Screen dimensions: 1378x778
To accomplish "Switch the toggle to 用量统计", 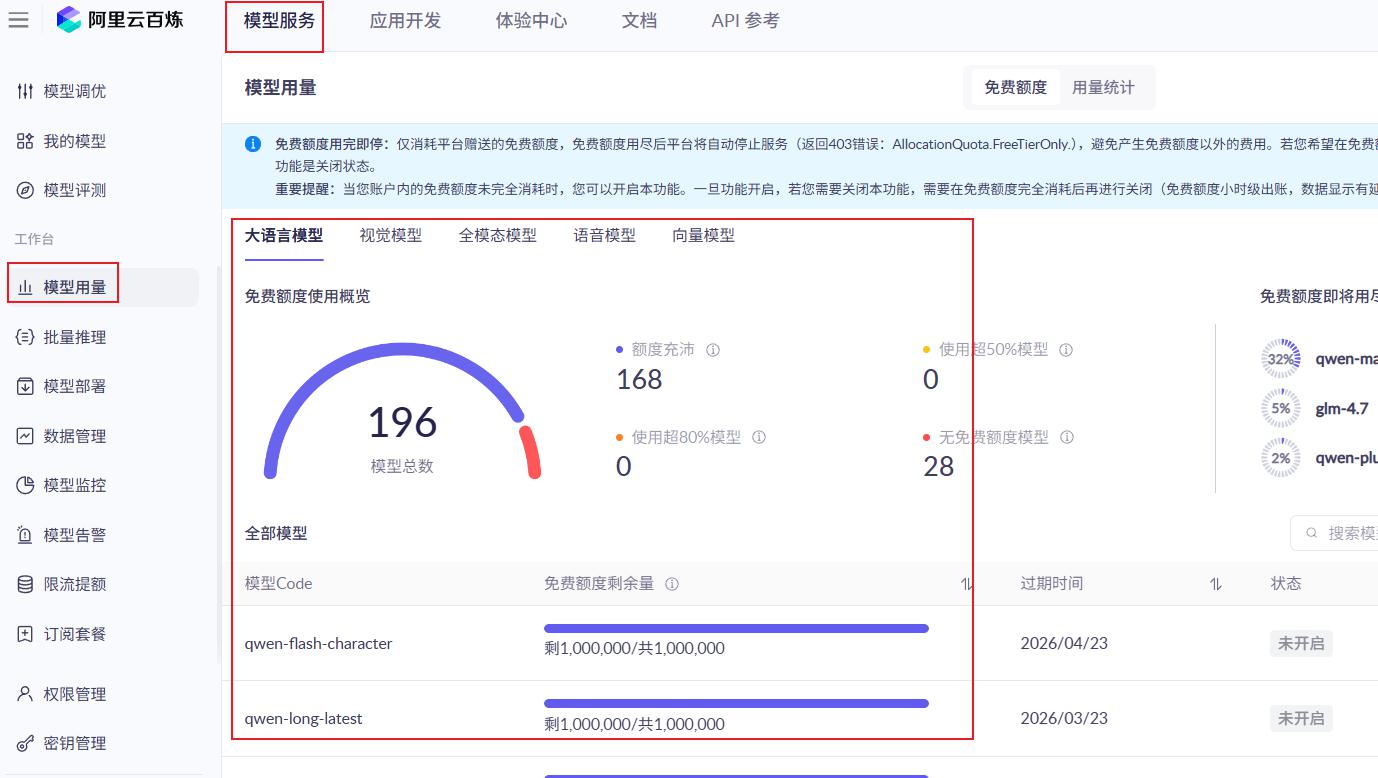I will [x=1103, y=87].
